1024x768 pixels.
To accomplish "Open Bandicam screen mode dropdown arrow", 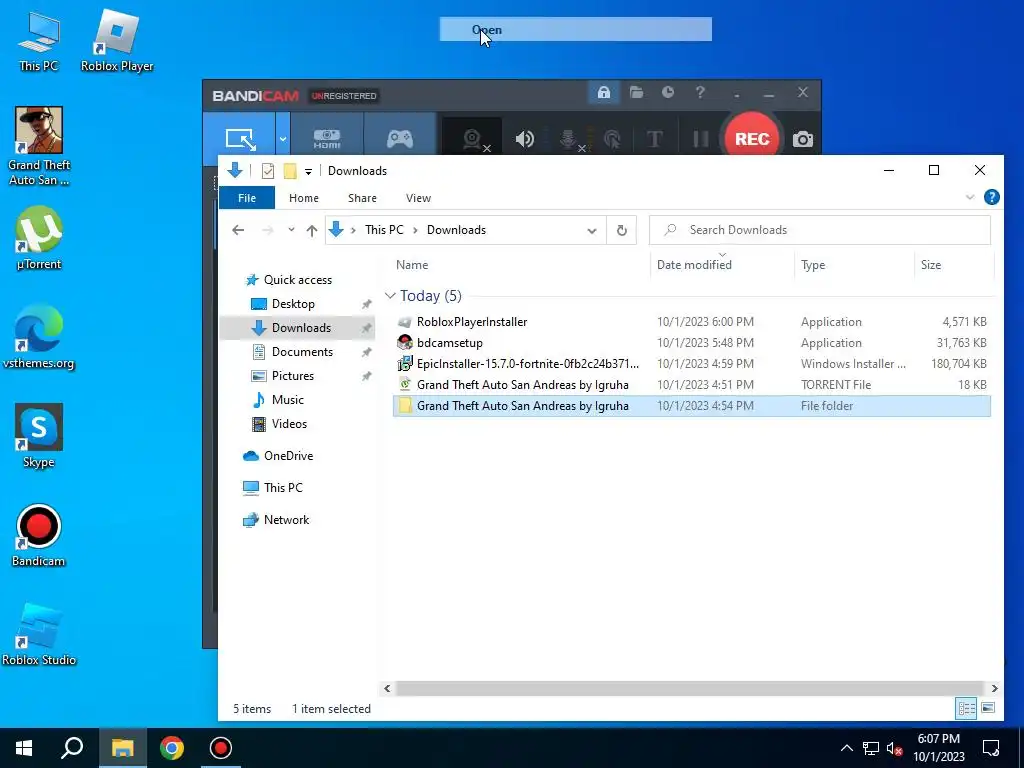I will click(x=283, y=138).
